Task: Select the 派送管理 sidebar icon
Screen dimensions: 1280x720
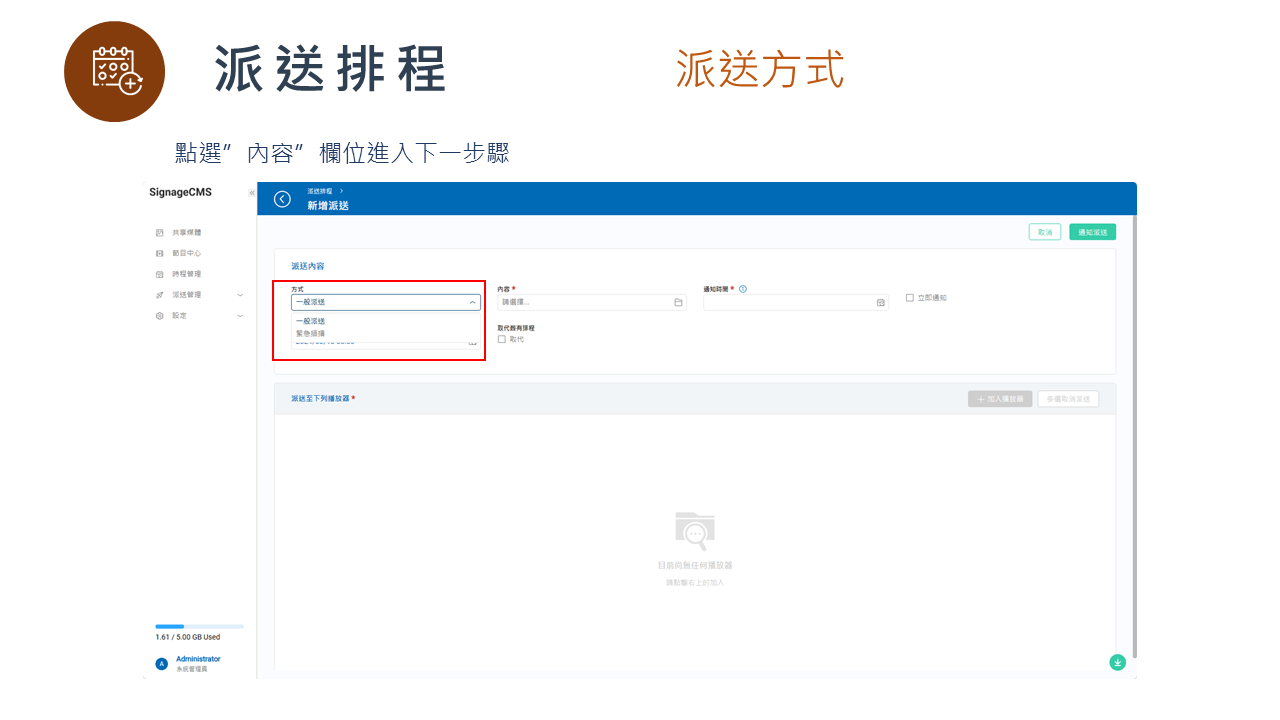Action: tap(160, 295)
